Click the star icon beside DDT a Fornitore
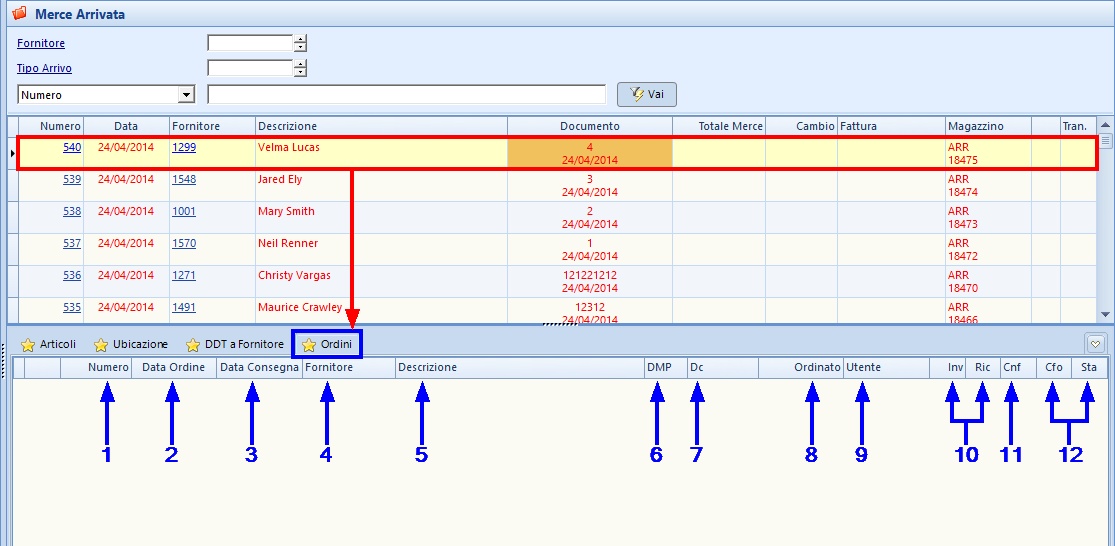This screenshot has height=546, width=1115. pyautogui.click(x=193, y=345)
